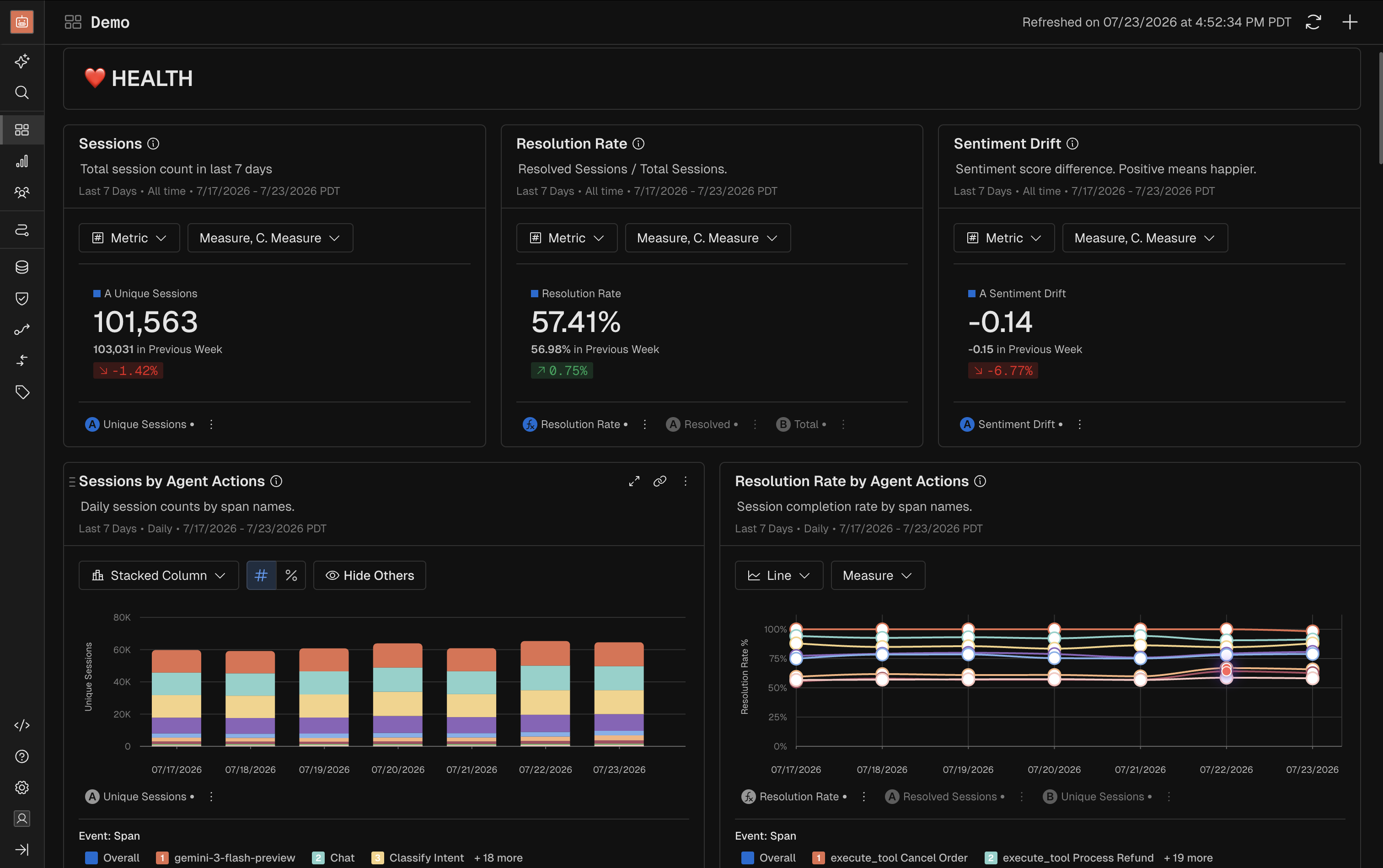Viewport: 1383px width, 868px height.
Task: Open the users group sidebar icon
Action: coord(22,193)
